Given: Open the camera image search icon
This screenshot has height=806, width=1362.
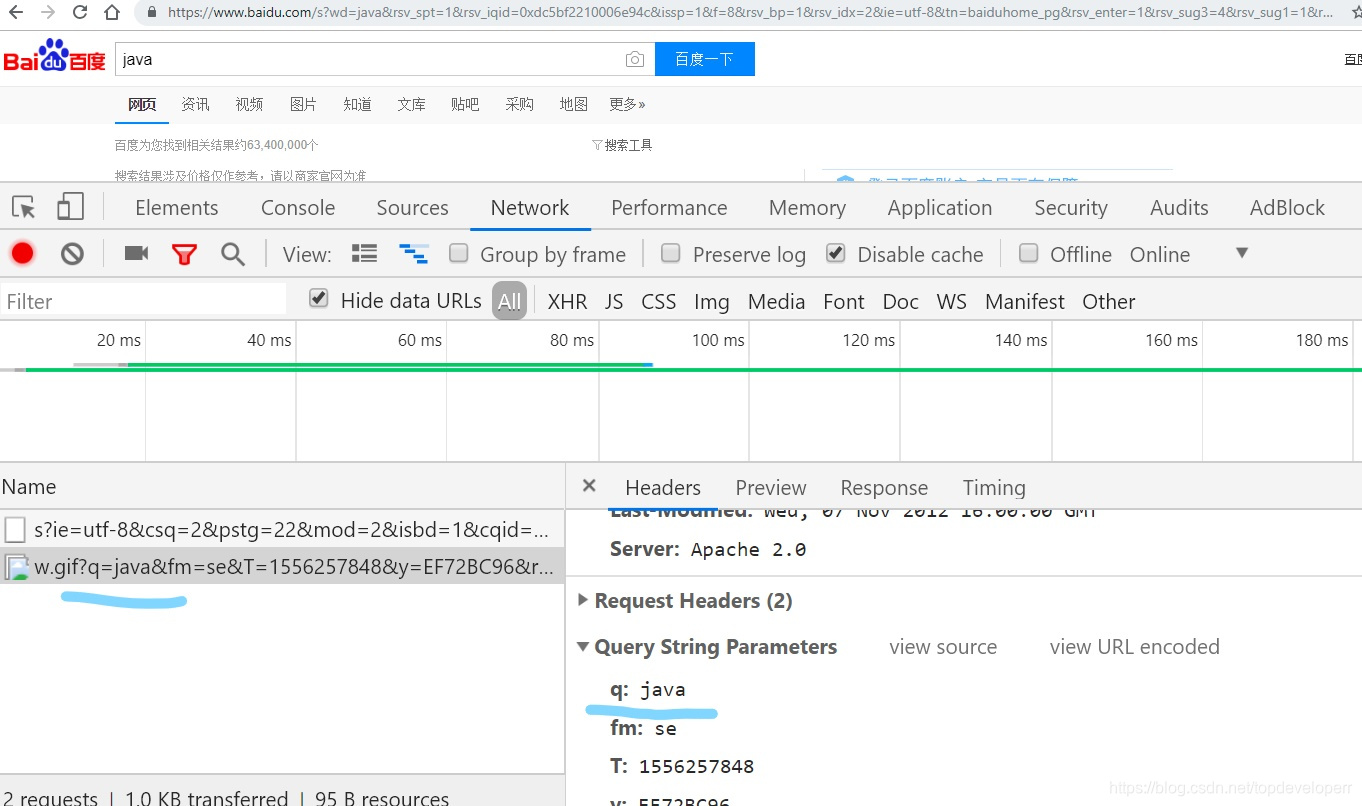Looking at the screenshot, I should (635, 59).
